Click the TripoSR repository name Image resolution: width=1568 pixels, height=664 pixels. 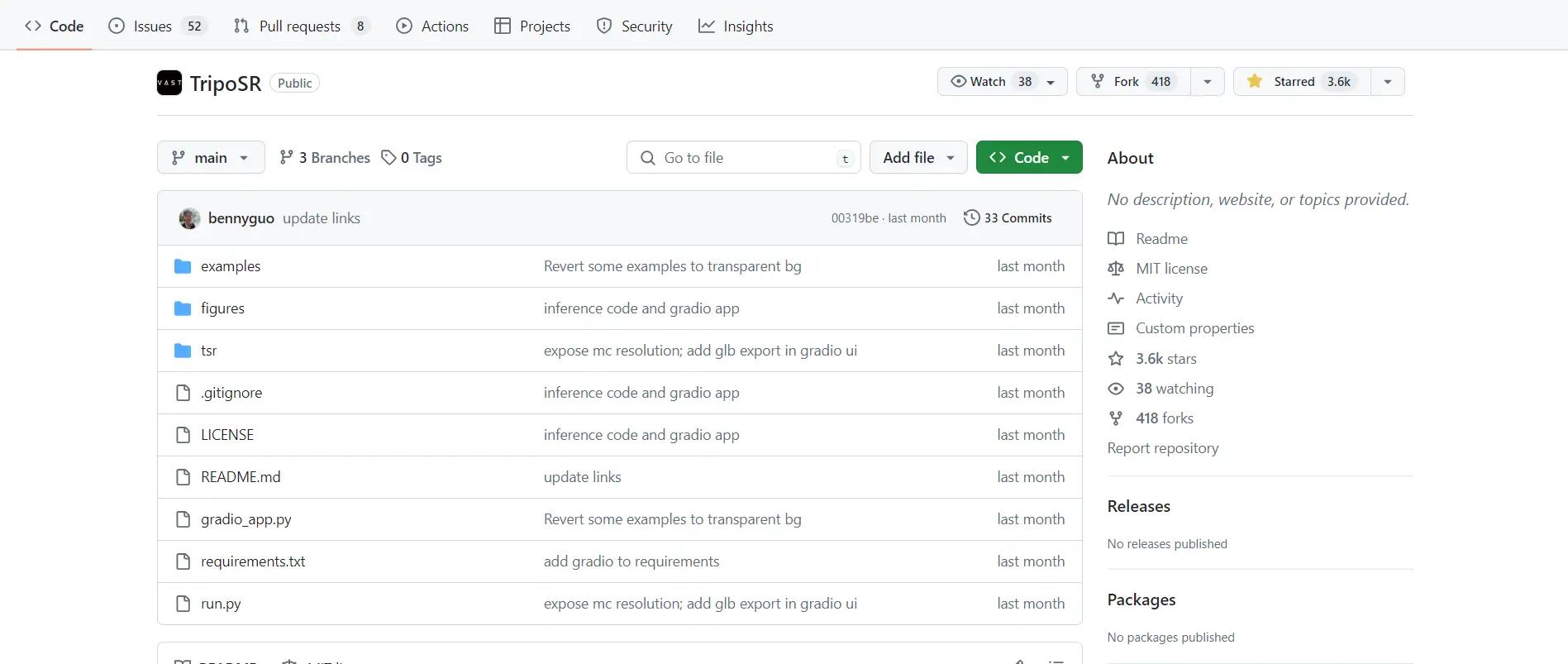tap(226, 84)
